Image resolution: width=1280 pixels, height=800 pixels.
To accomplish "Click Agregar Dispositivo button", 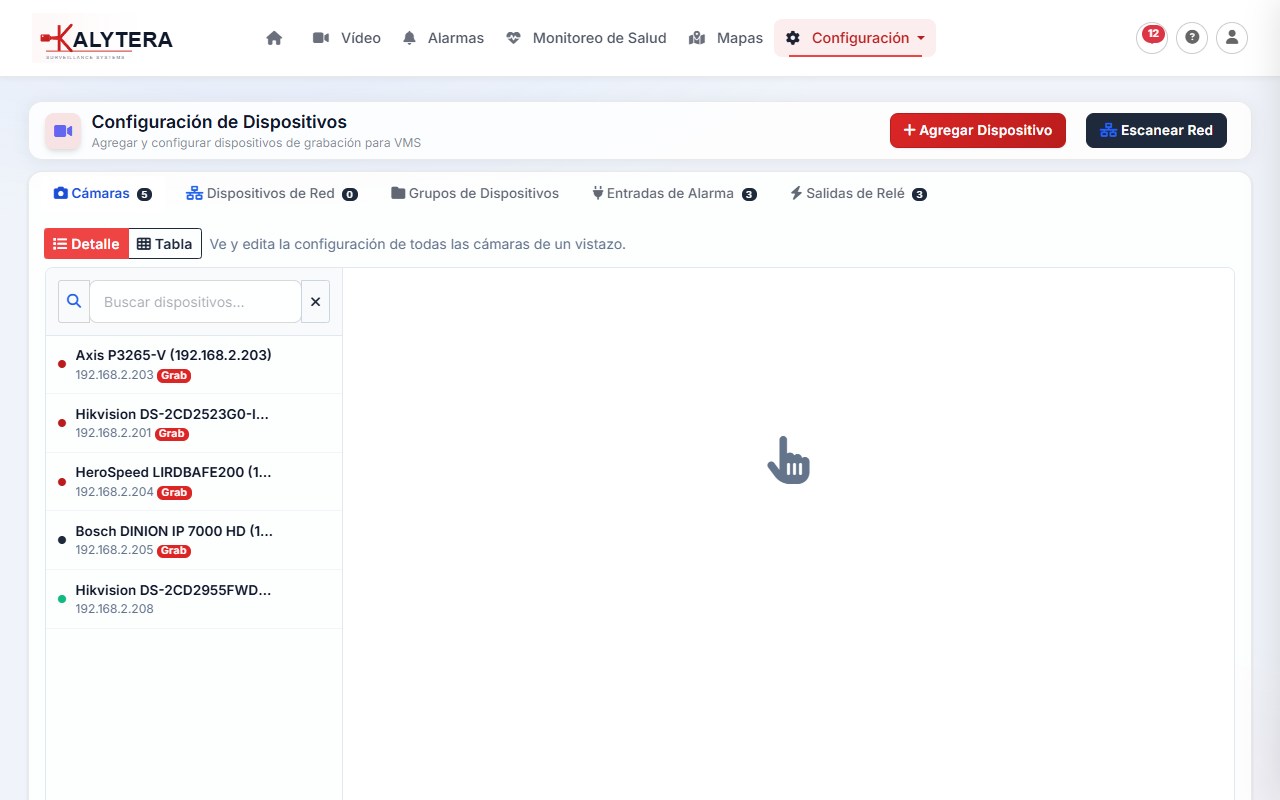I will coord(978,130).
